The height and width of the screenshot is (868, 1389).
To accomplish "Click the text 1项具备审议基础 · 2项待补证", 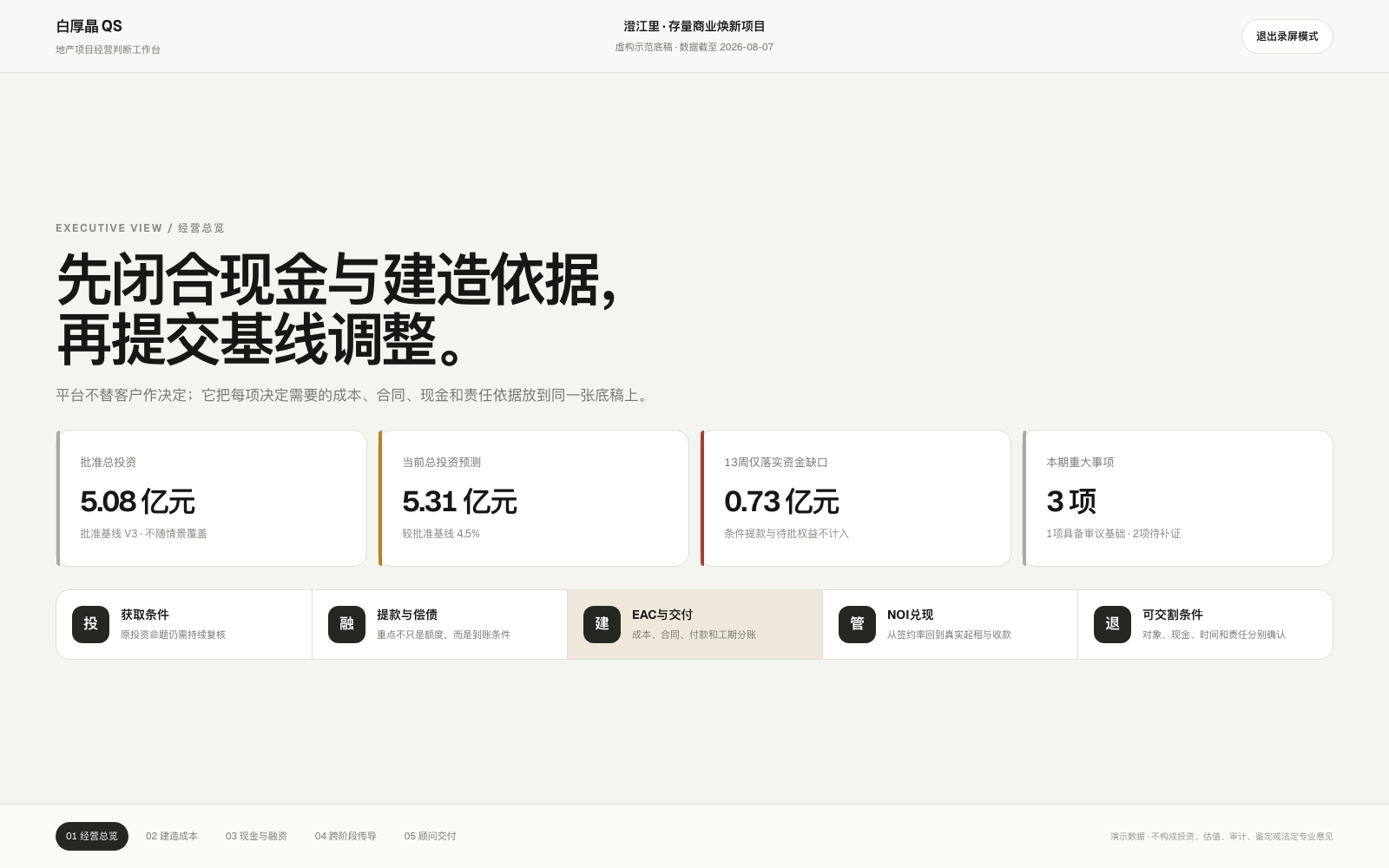I will (1113, 534).
